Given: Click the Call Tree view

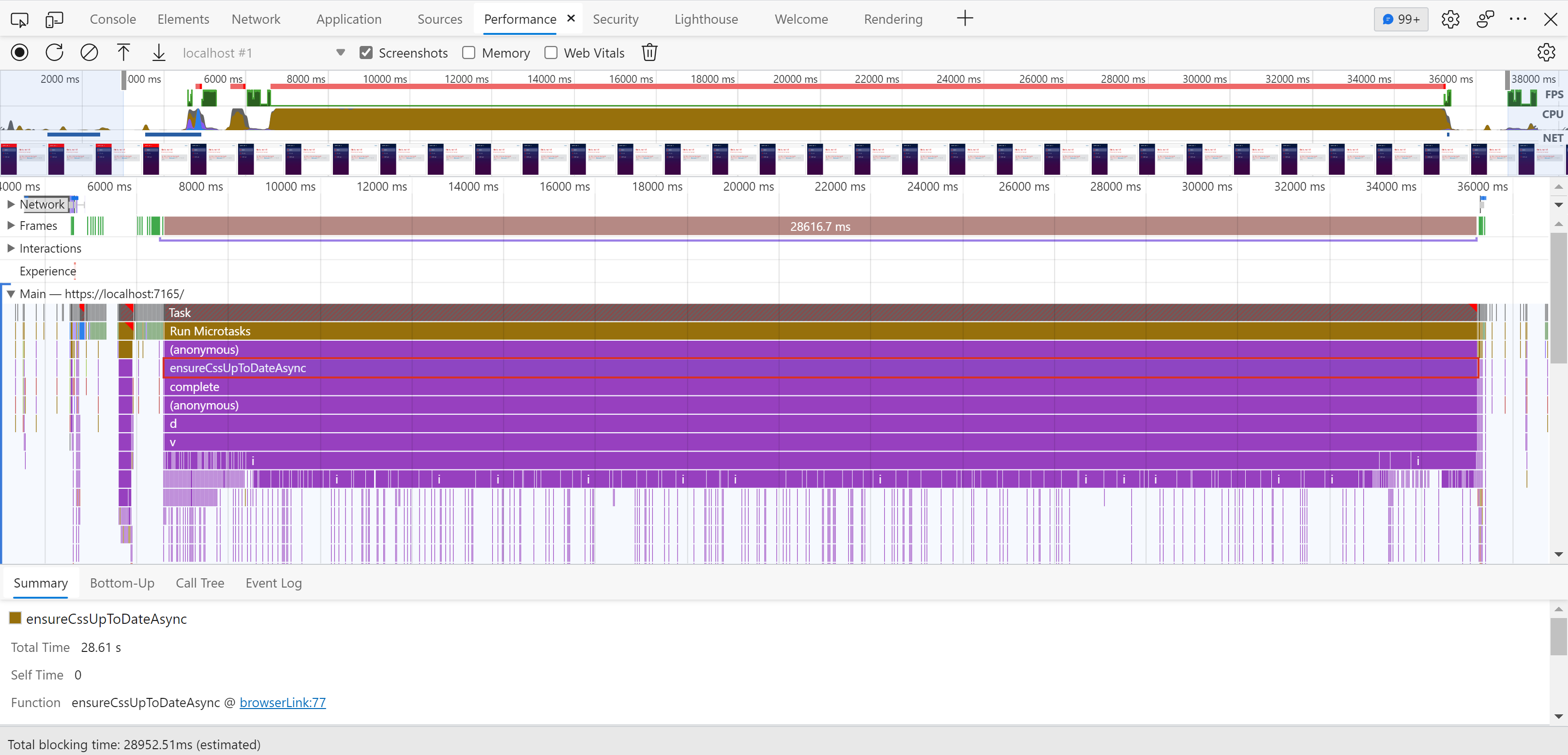Looking at the screenshot, I should pos(200,583).
